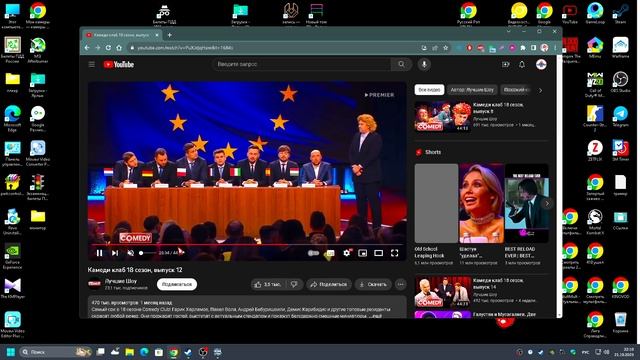Screen dimensions: 640x360
Task: Go back in Chrome
Action: point(87,48)
